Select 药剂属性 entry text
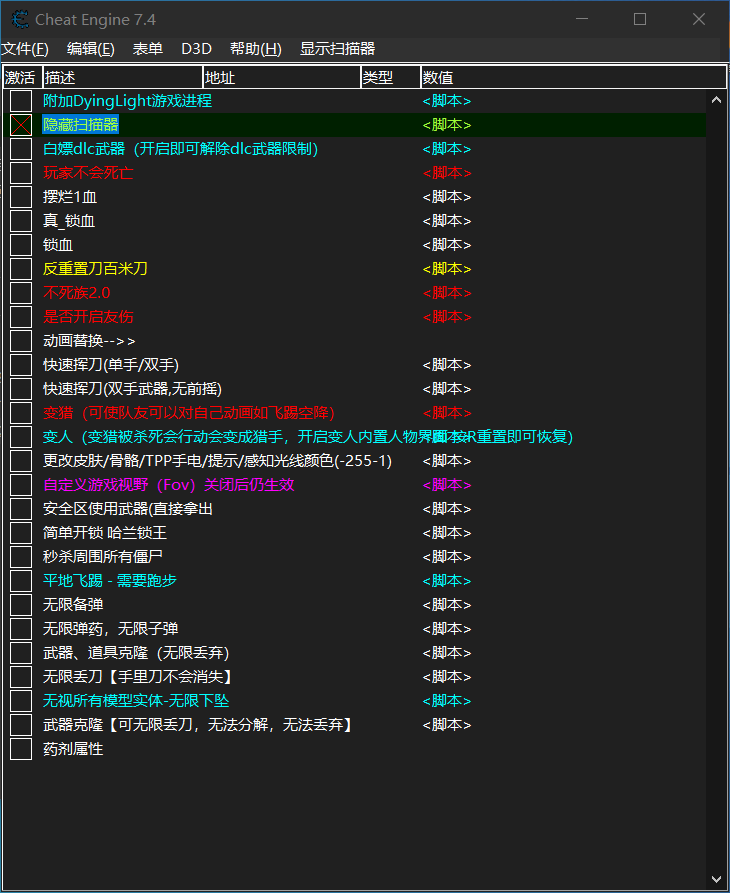730x893 pixels. point(73,748)
